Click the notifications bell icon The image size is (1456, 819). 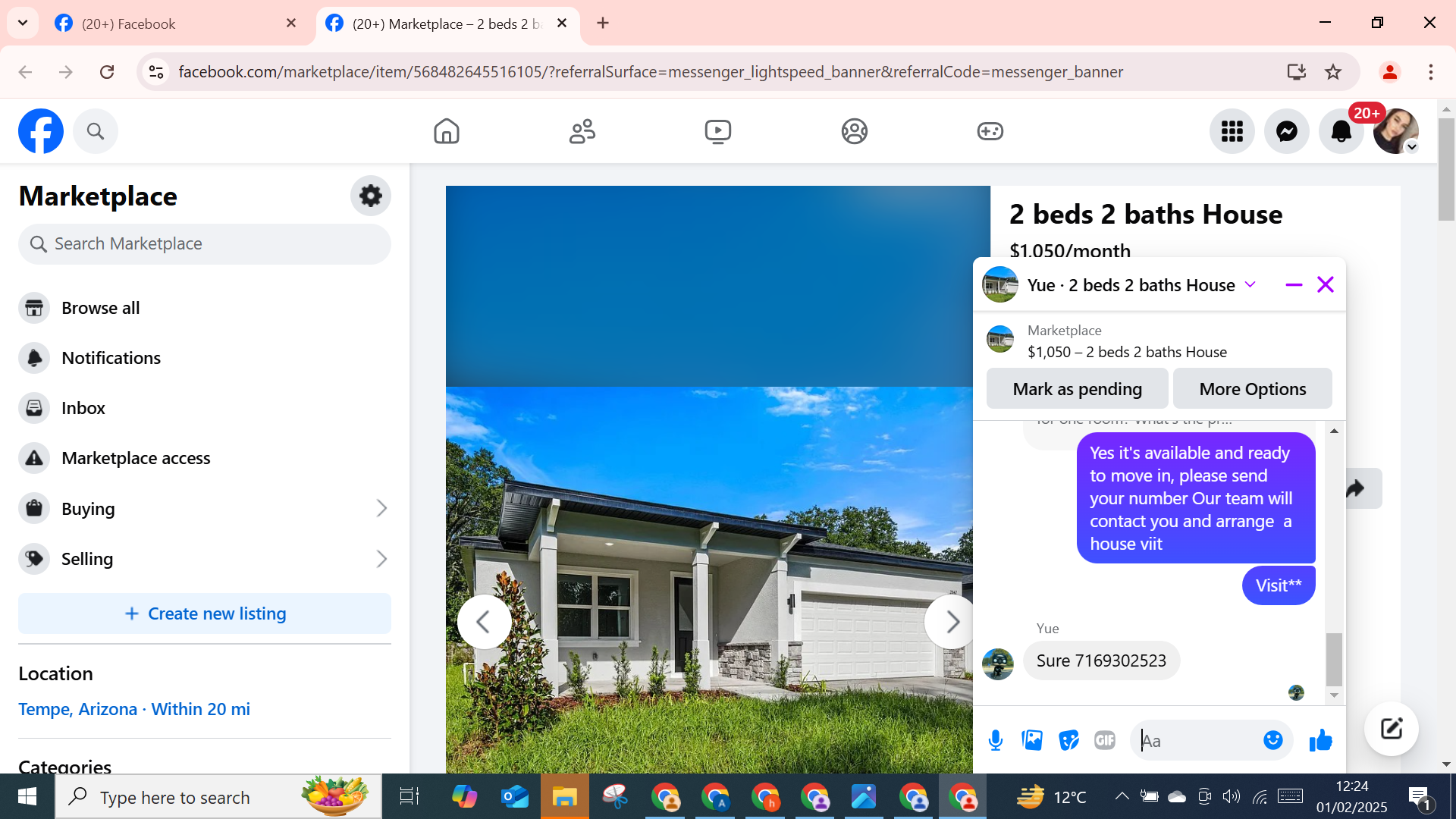coord(1341,131)
